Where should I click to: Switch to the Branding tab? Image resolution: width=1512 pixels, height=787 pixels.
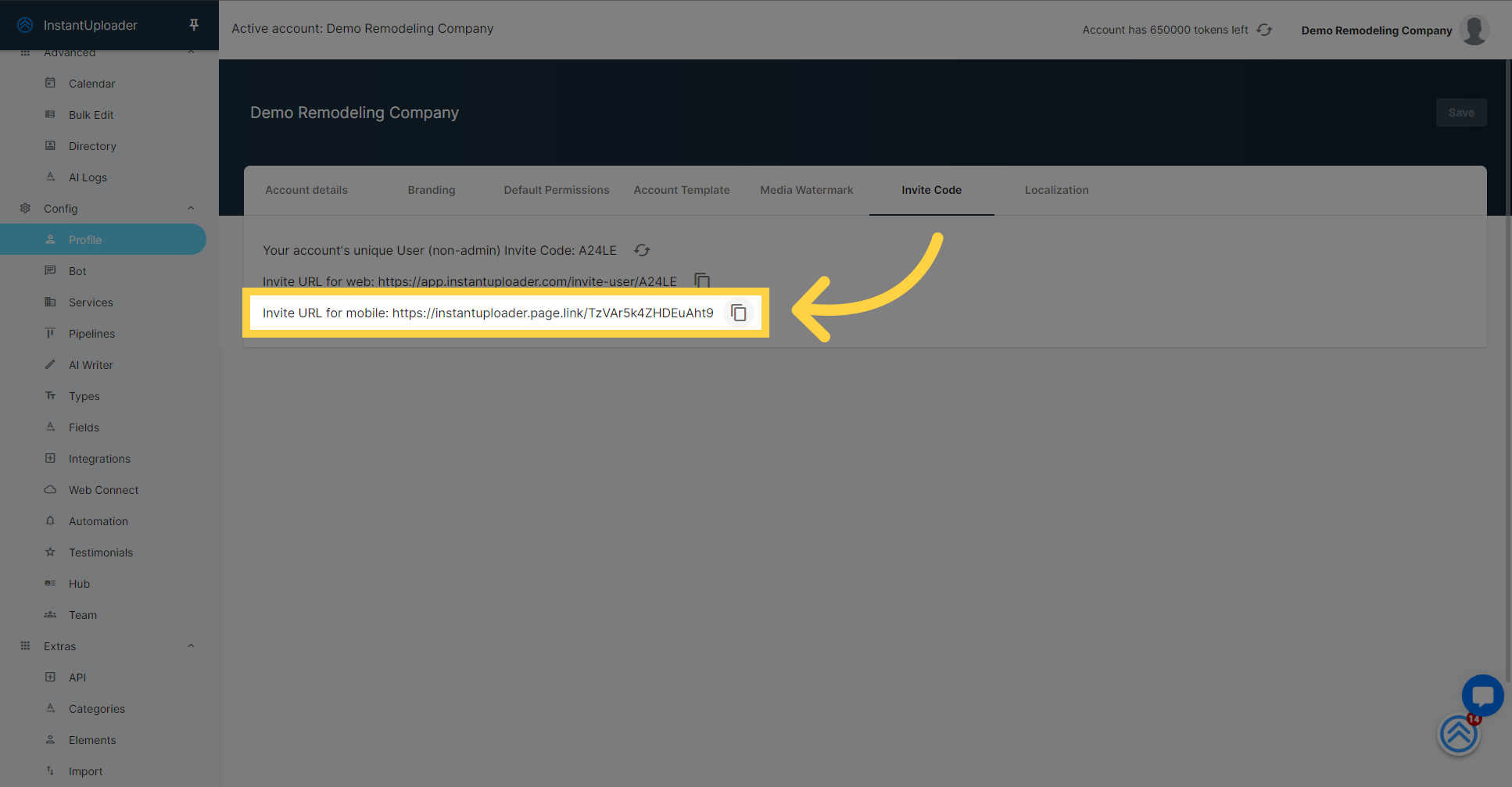click(x=432, y=190)
